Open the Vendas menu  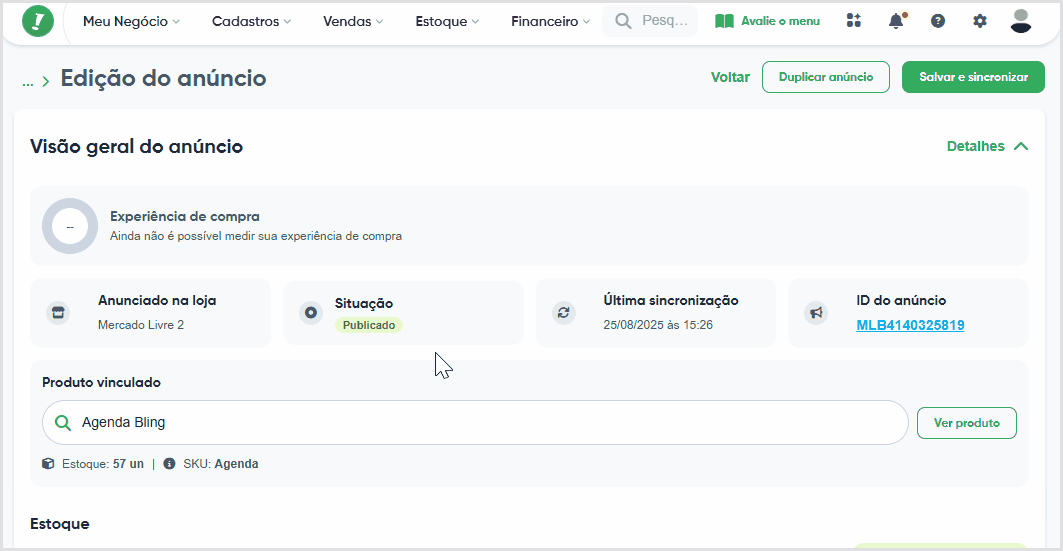point(353,21)
